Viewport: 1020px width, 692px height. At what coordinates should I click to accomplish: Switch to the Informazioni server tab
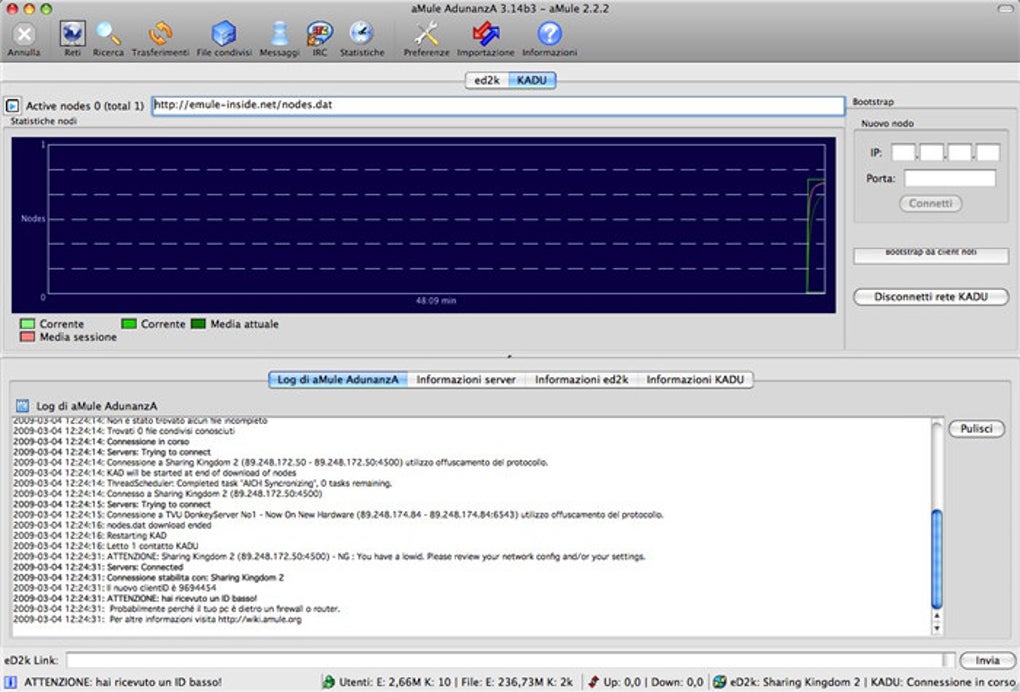(466, 379)
